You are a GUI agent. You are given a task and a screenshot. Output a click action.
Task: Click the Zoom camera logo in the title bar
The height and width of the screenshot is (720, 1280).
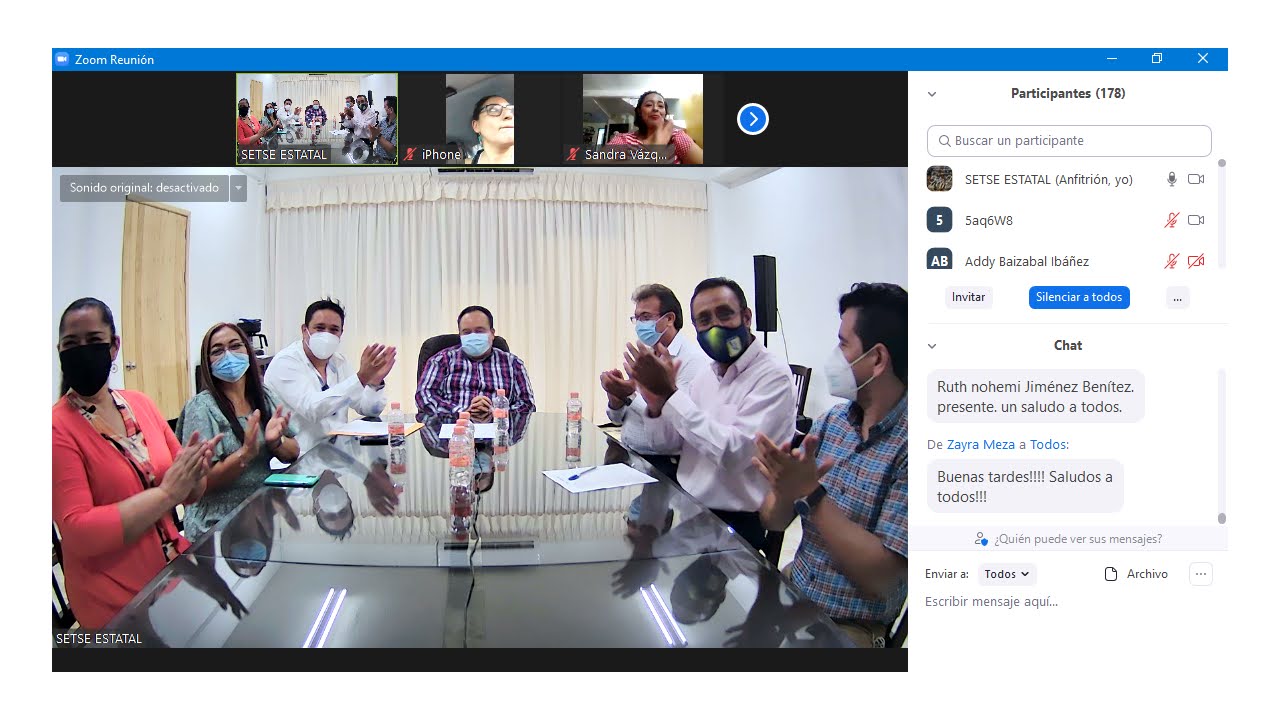pos(62,59)
